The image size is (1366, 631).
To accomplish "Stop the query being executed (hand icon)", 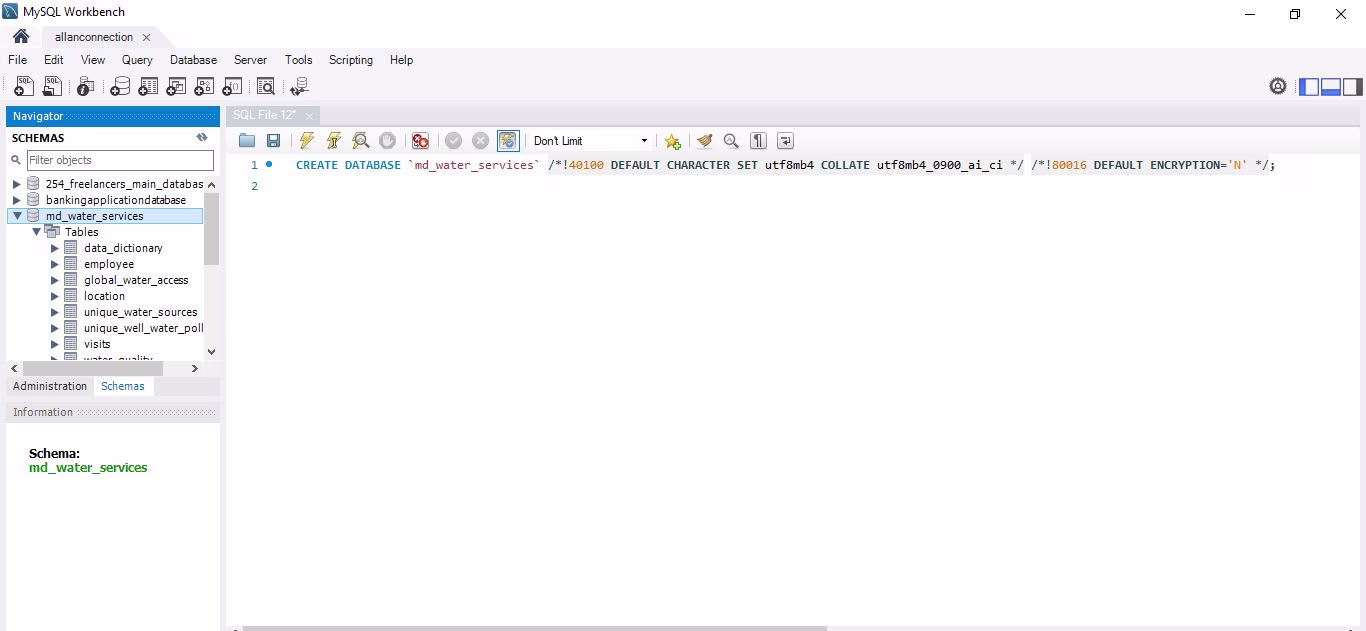I will pos(387,141).
